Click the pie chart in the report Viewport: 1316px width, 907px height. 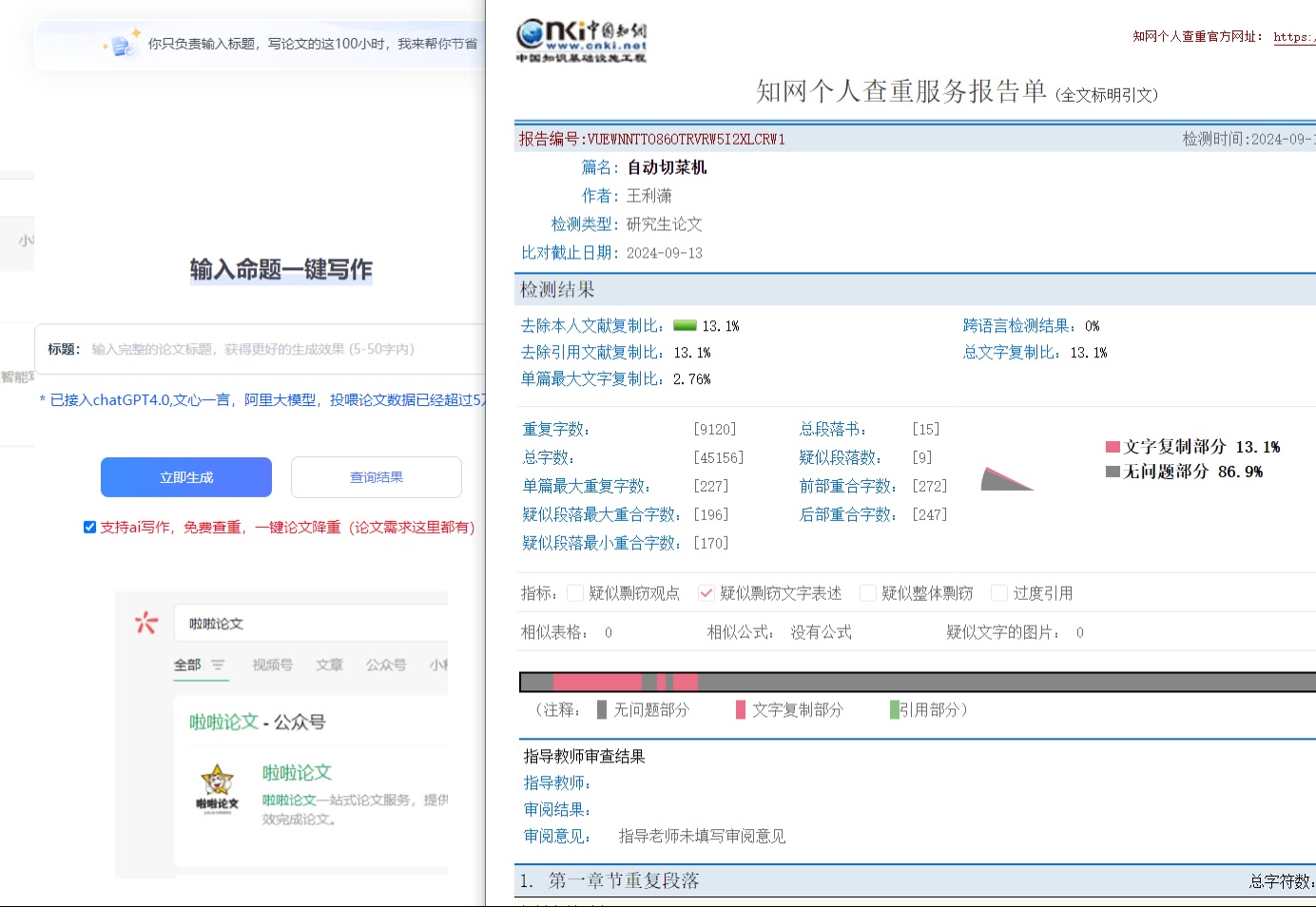[x=1007, y=478]
